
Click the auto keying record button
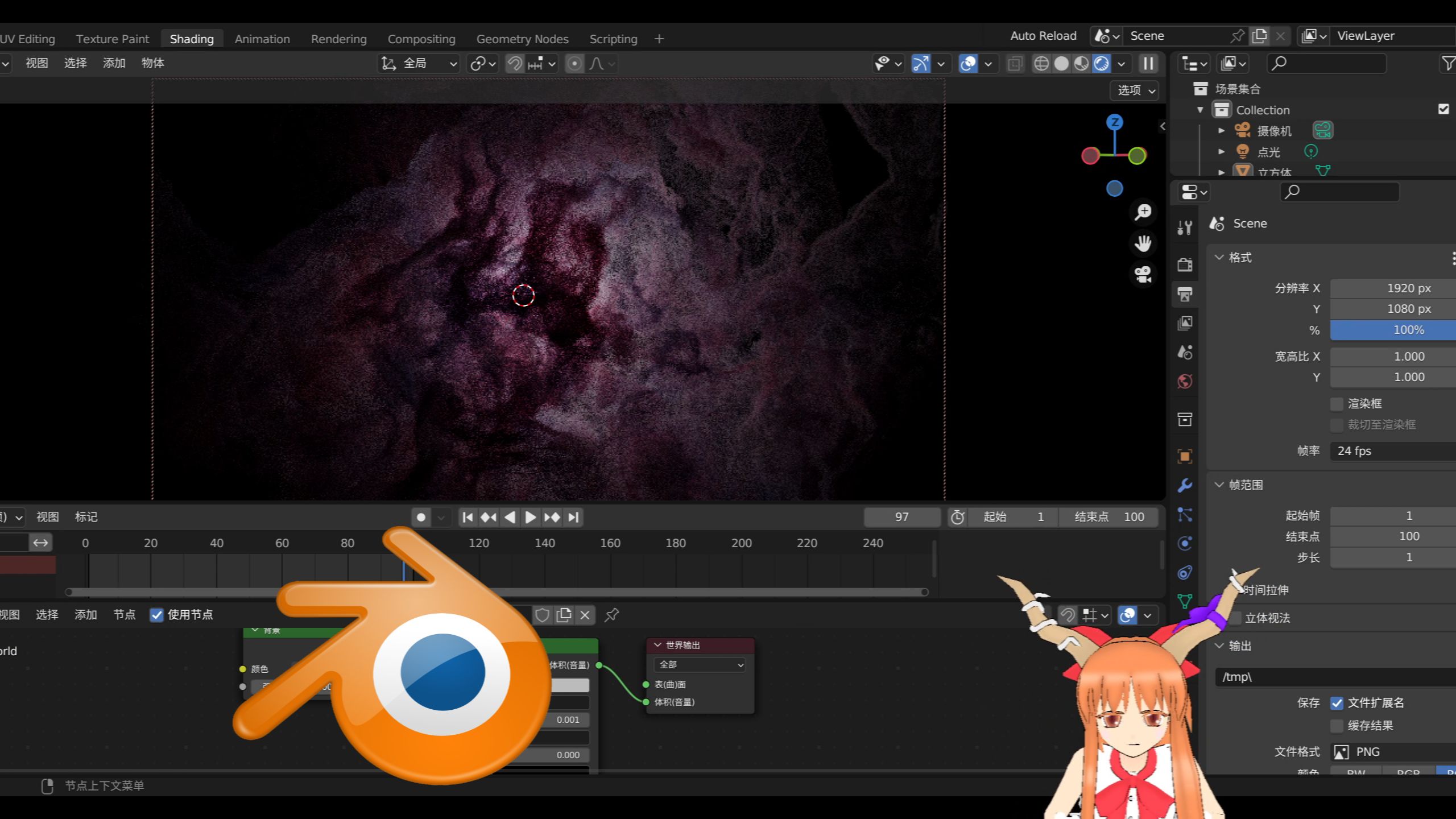421,517
